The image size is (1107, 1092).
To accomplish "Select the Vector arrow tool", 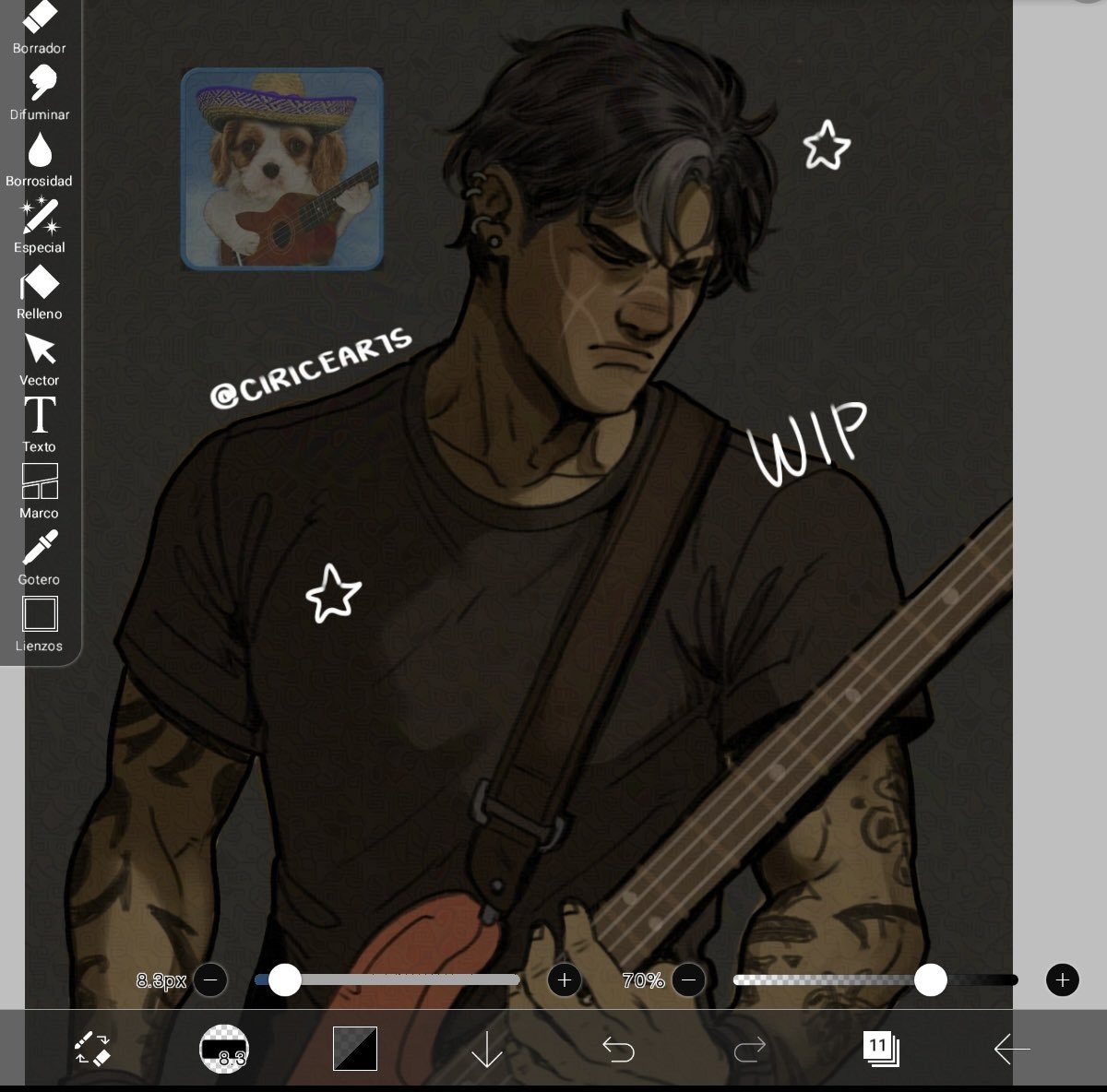I will tap(39, 359).
